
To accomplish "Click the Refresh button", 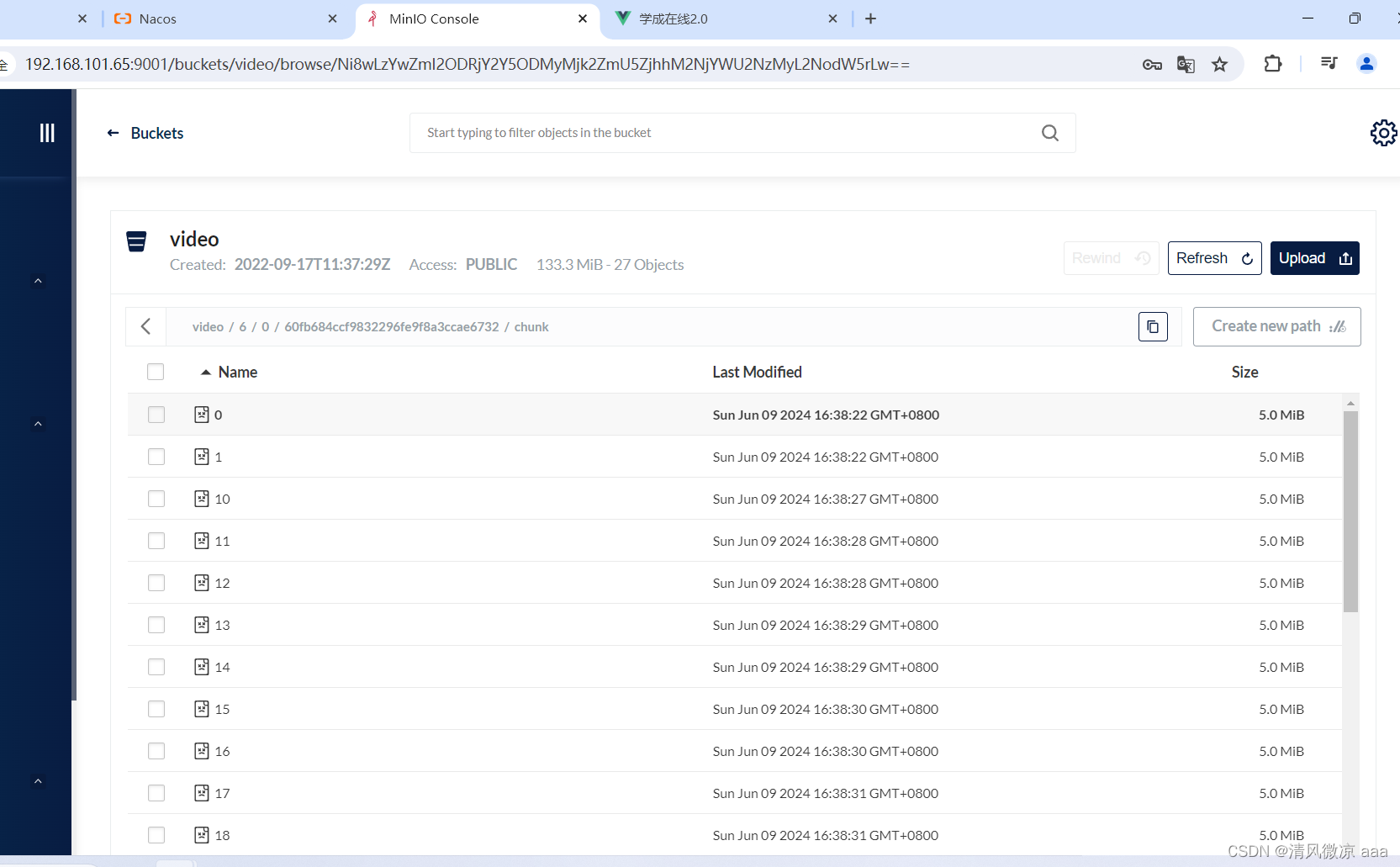I will point(1215,258).
